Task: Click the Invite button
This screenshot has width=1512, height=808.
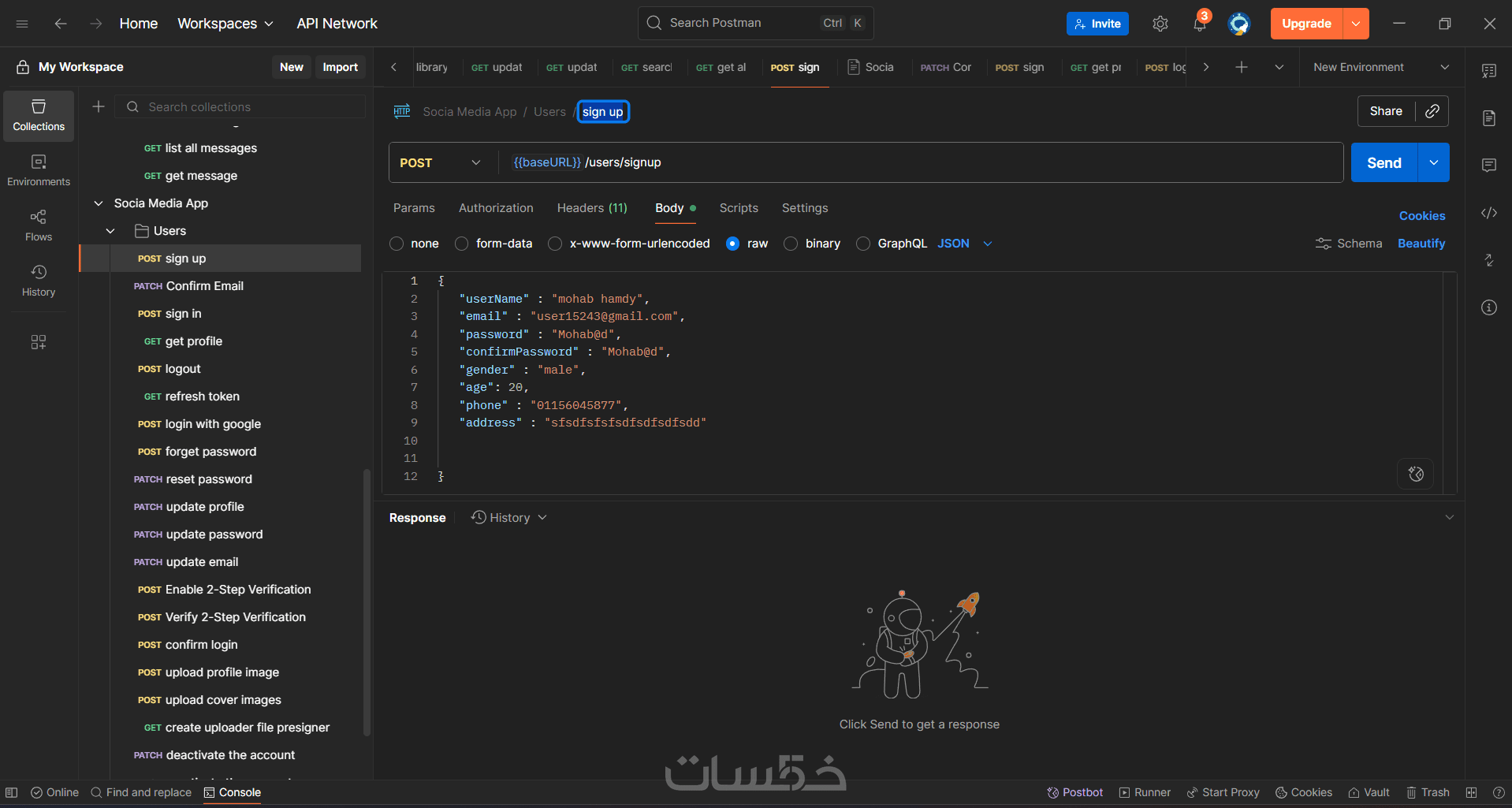Action: 1097,24
